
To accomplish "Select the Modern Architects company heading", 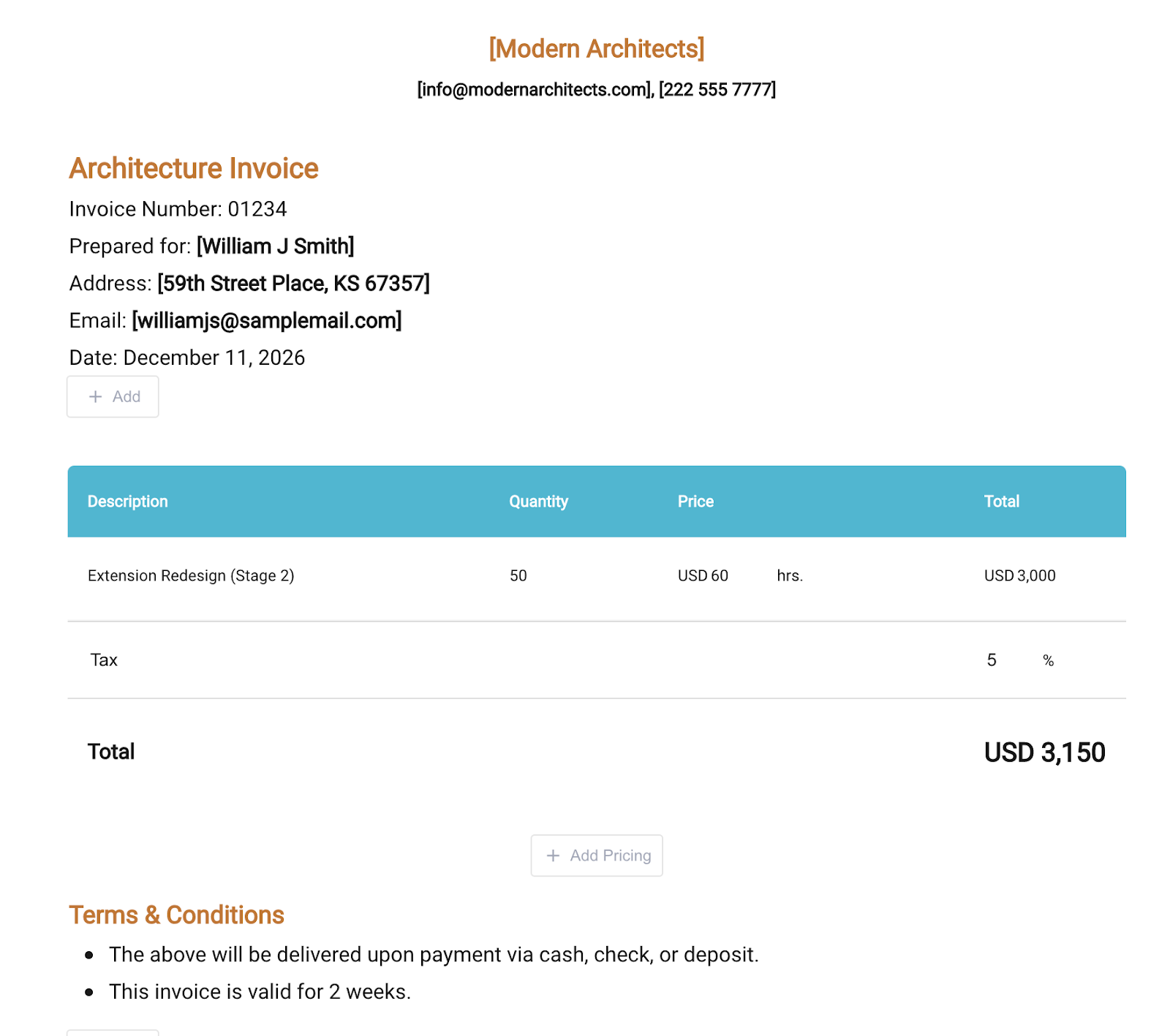I will [x=597, y=48].
